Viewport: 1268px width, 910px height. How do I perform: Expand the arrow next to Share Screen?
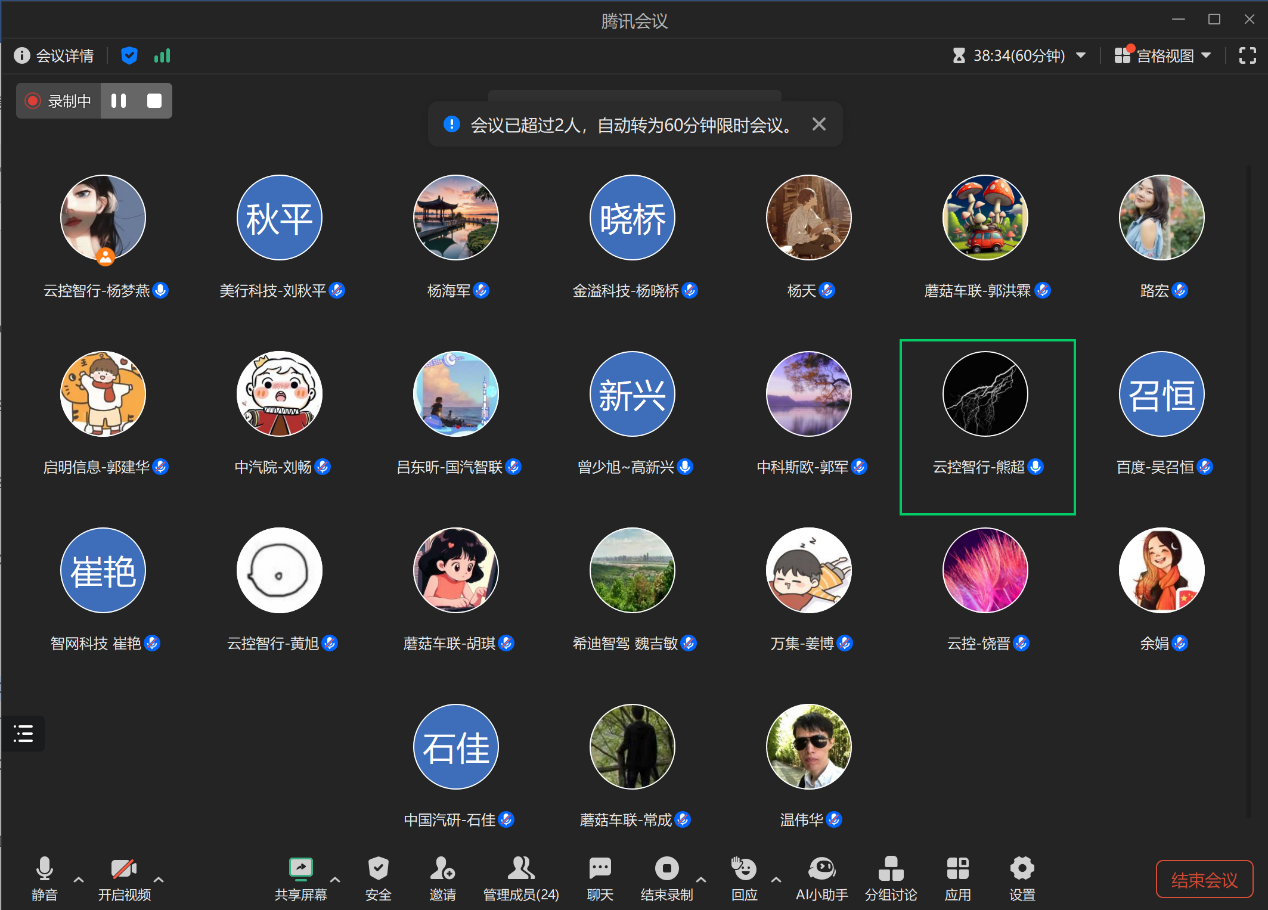click(335, 880)
